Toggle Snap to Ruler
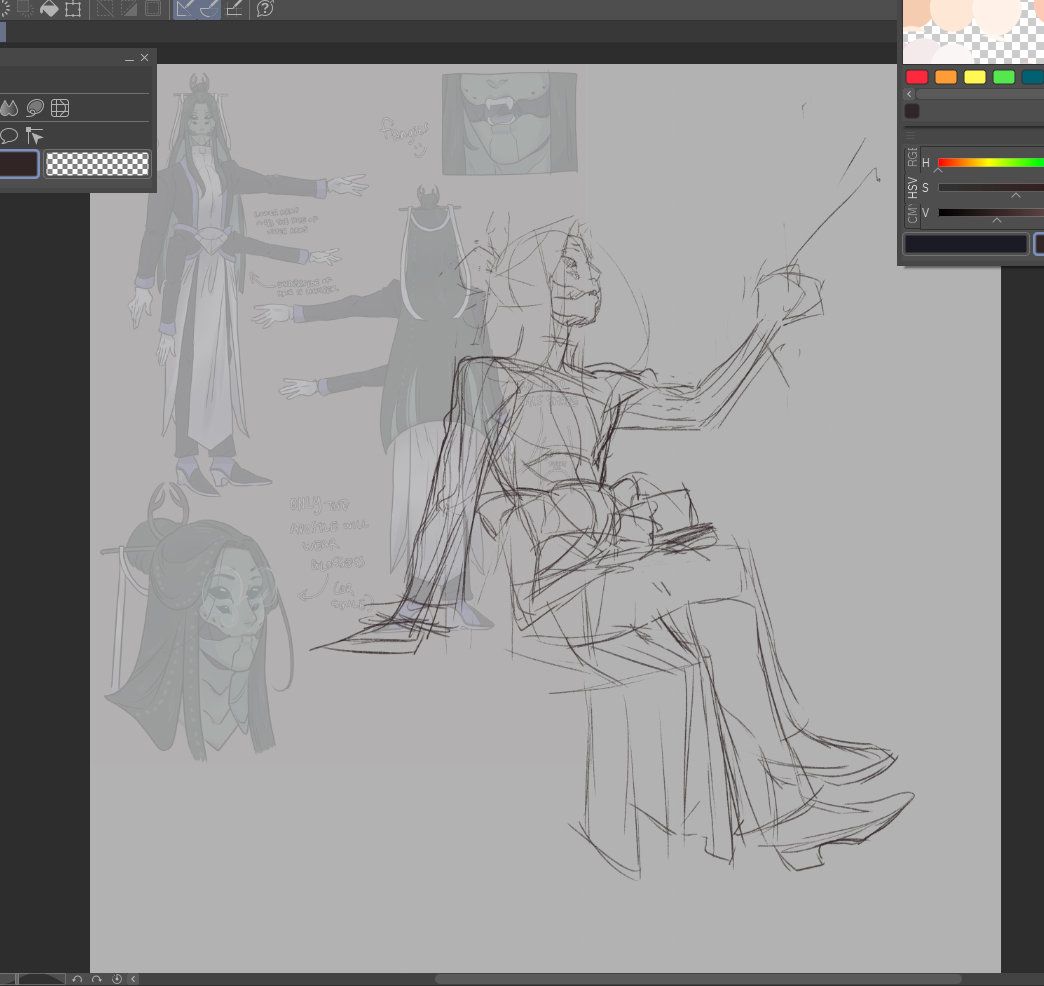The height and width of the screenshot is (986, 1044). click(185, 9)
